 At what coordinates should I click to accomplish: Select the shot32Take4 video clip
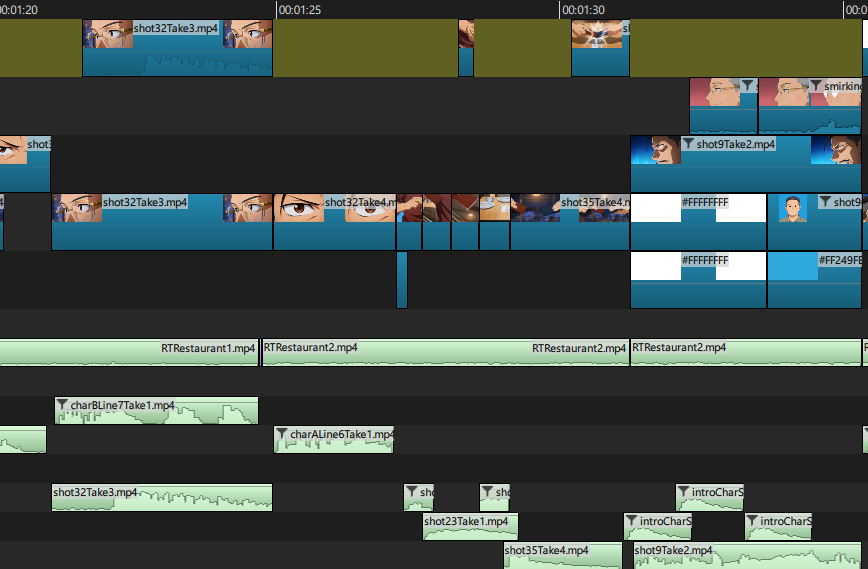coord(335,222)
